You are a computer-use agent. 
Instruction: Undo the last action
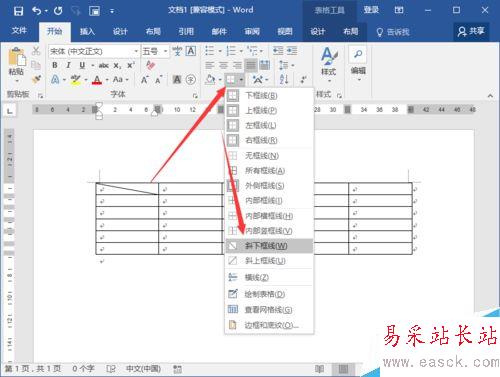tap(37, 11)
